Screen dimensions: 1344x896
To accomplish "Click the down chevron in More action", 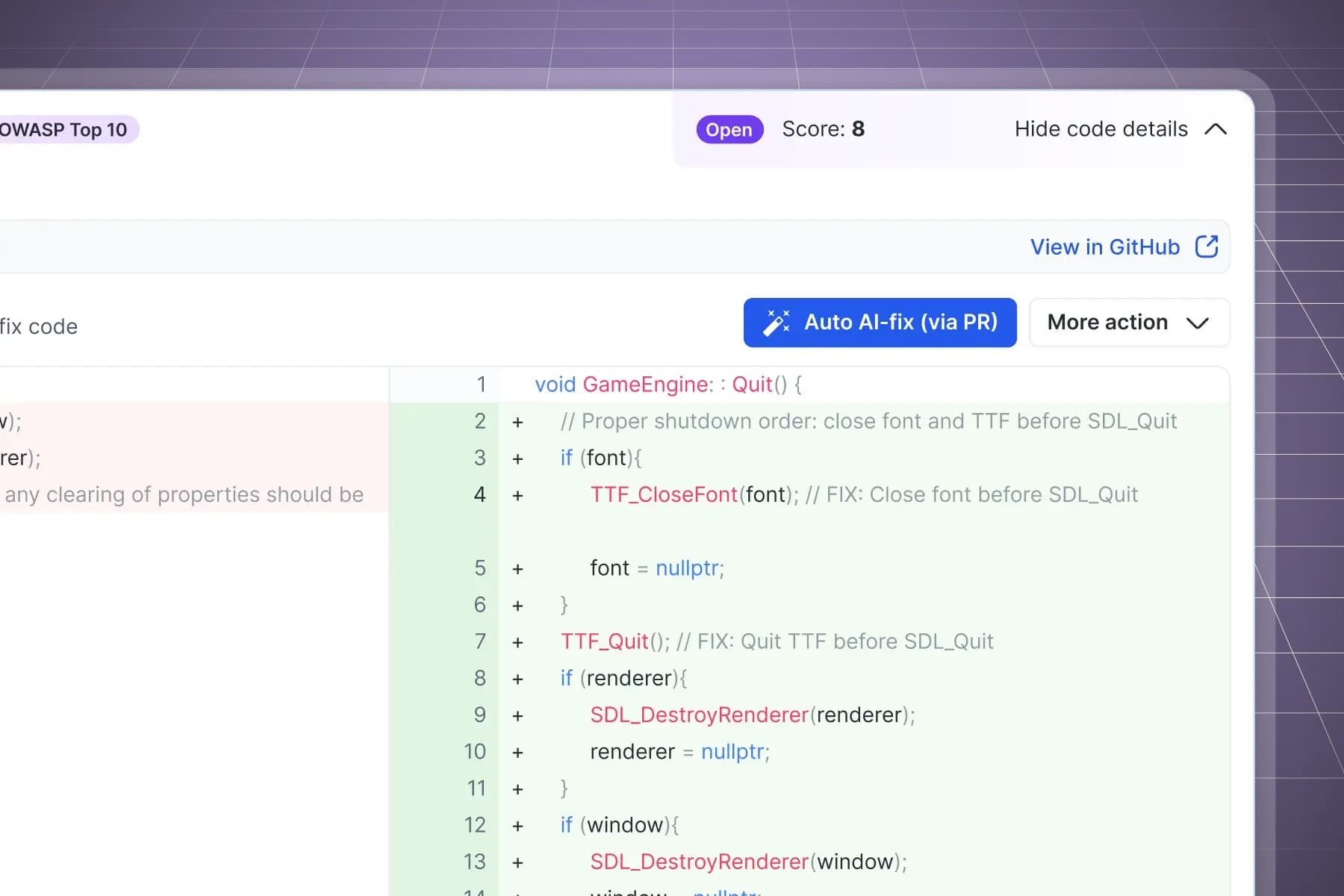I will [1197, 323].
